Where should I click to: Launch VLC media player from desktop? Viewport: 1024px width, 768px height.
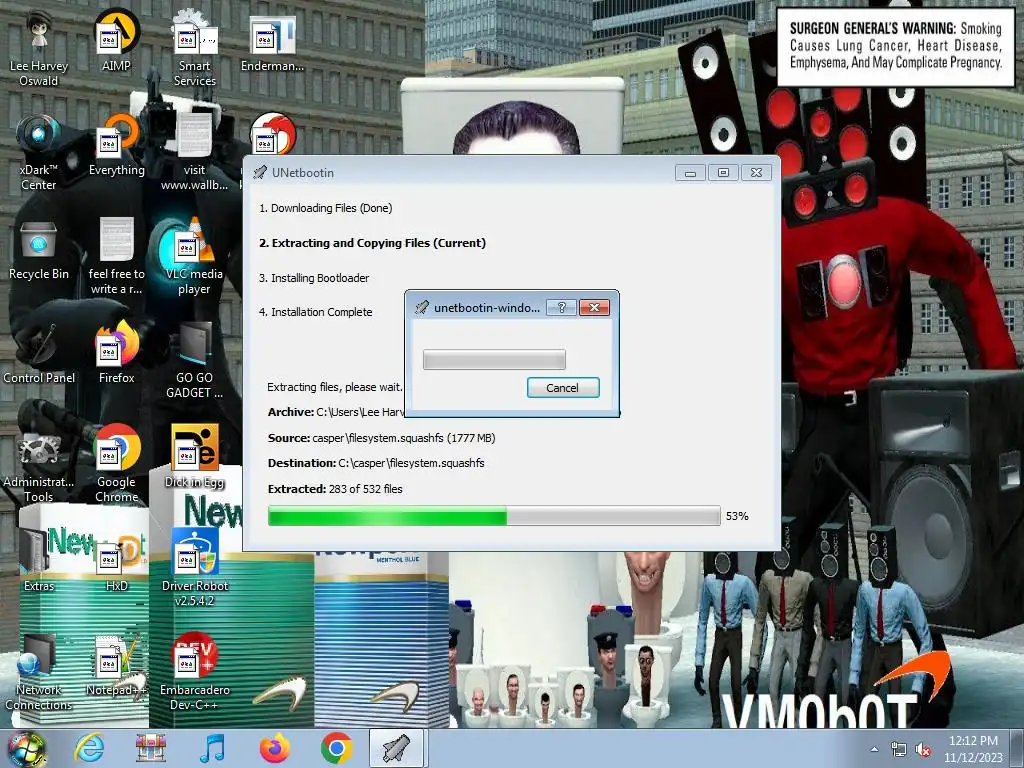pos(195,257)
